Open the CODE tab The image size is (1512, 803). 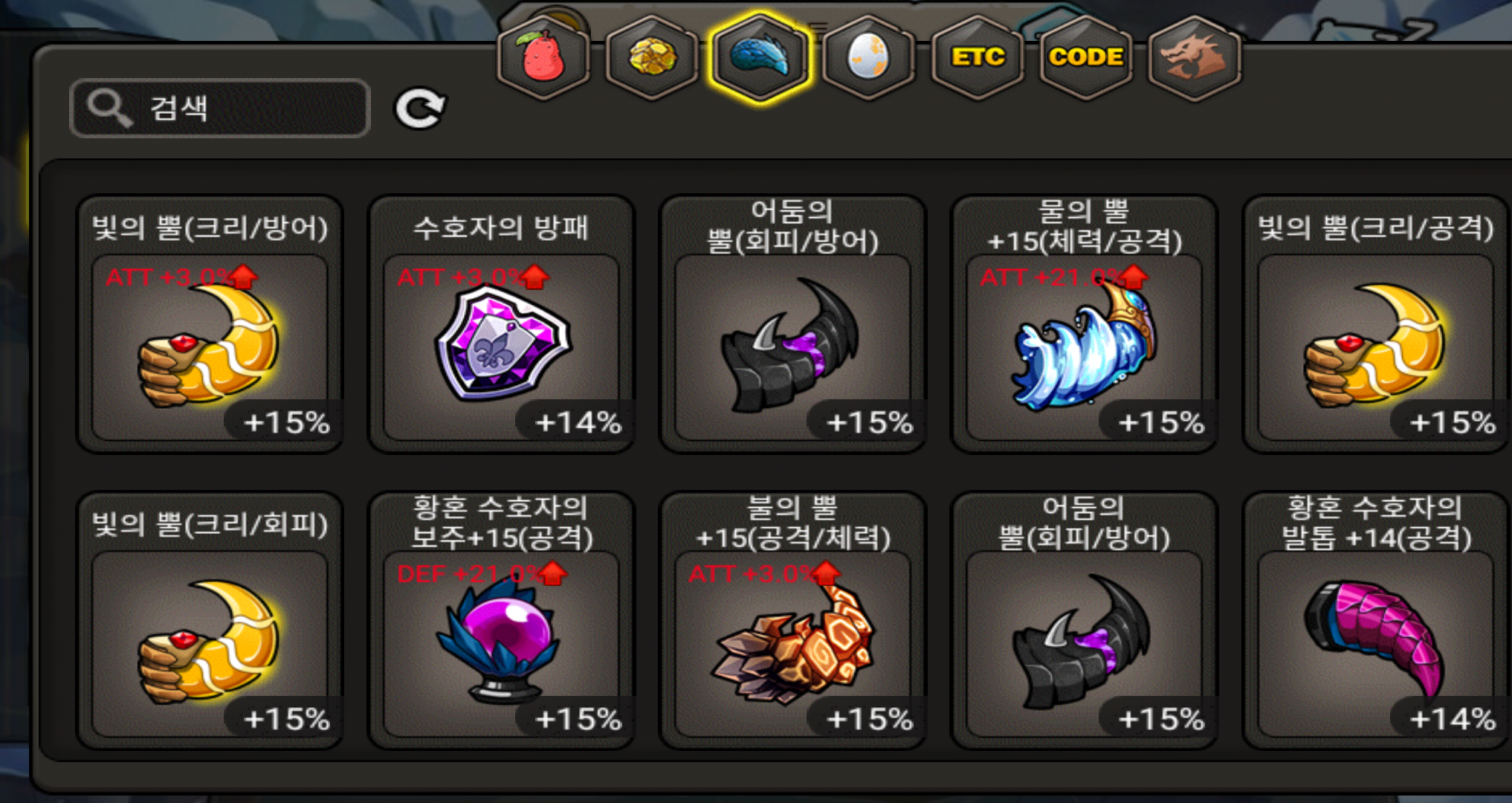[1085, 57]
